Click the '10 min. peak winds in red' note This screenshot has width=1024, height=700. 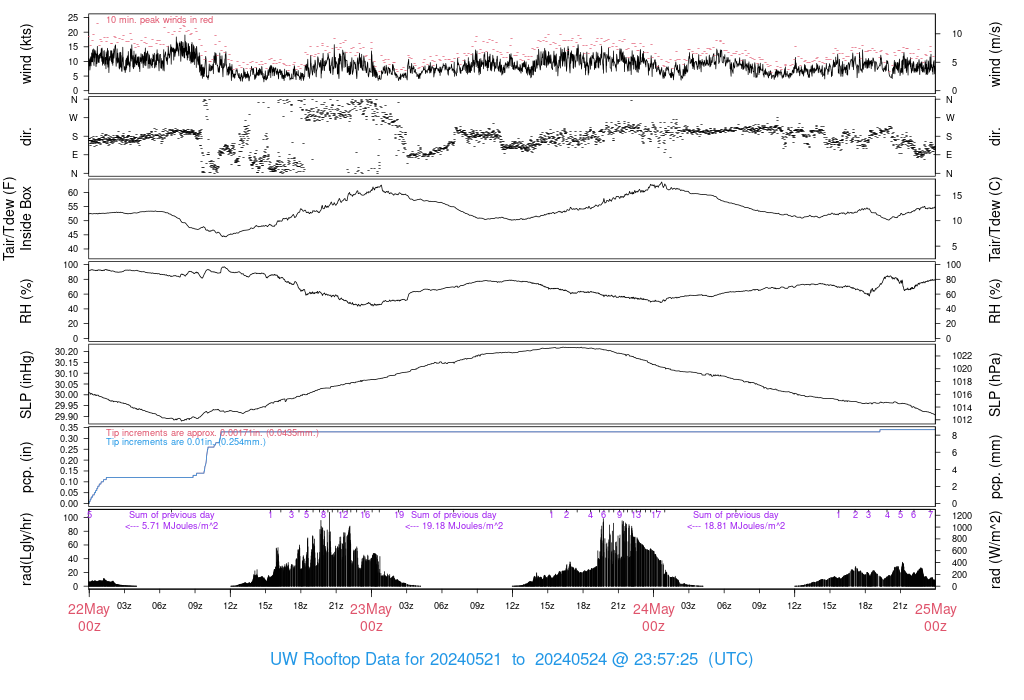tap(159, 20)
